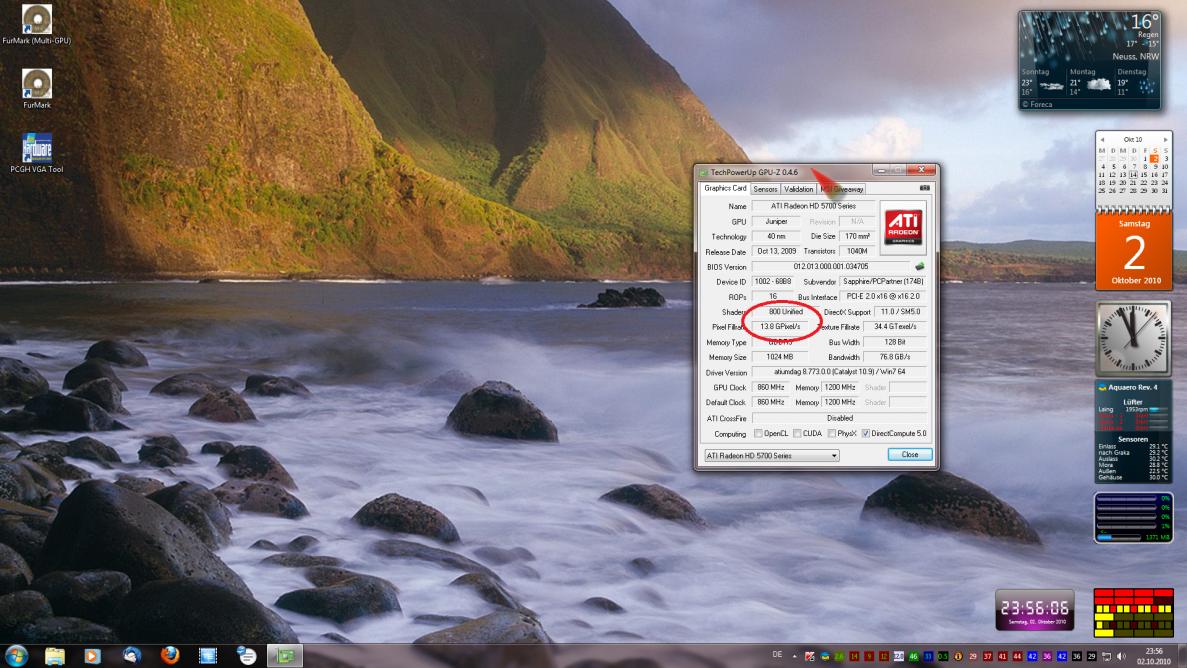The width and height of the screenshot is (1187, 668).
Task: Click the Shaders value 800 Unified
Action: coord(785,312)
